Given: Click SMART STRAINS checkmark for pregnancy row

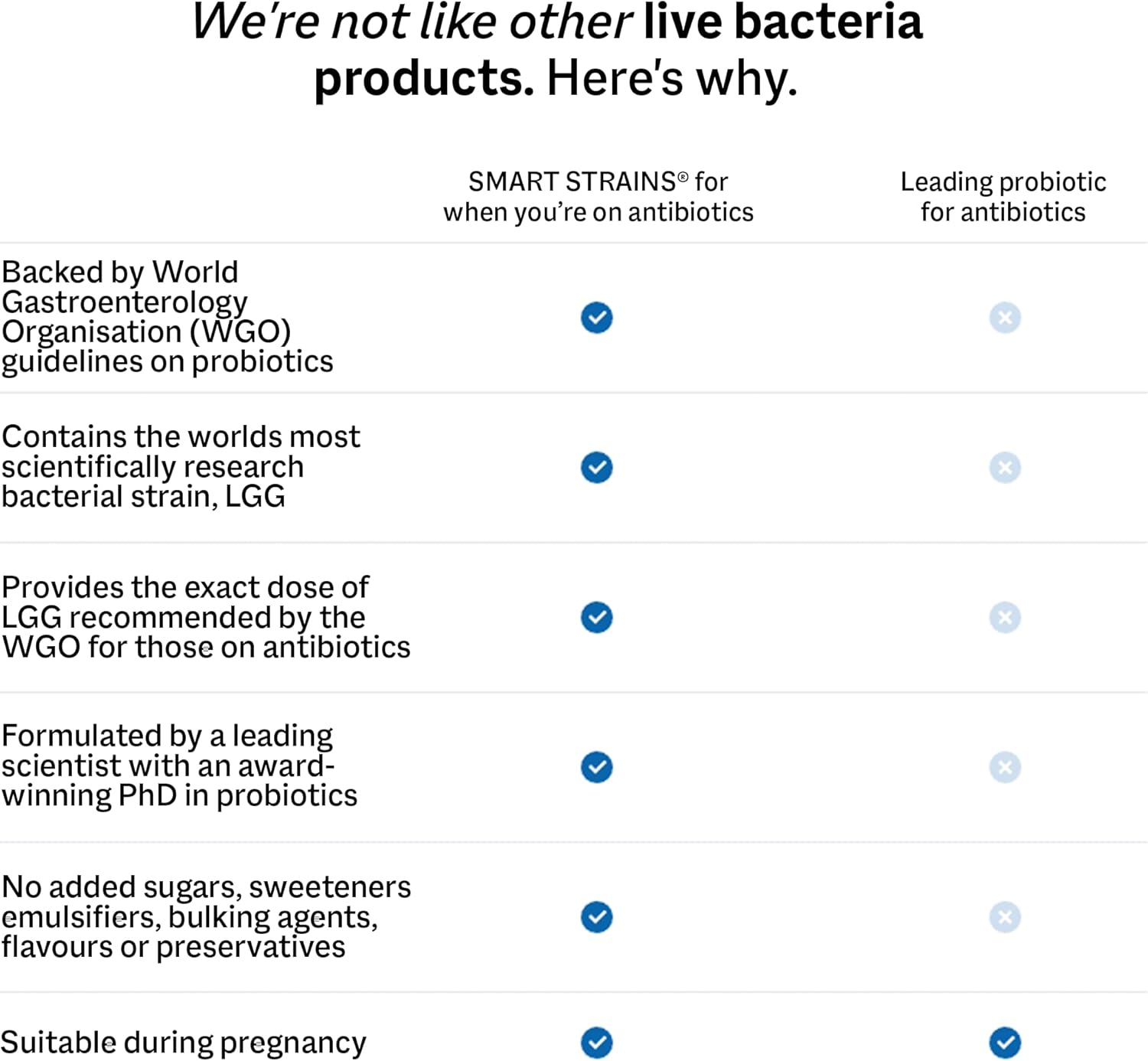Looking at the screenshot, I should [596, 1042].
